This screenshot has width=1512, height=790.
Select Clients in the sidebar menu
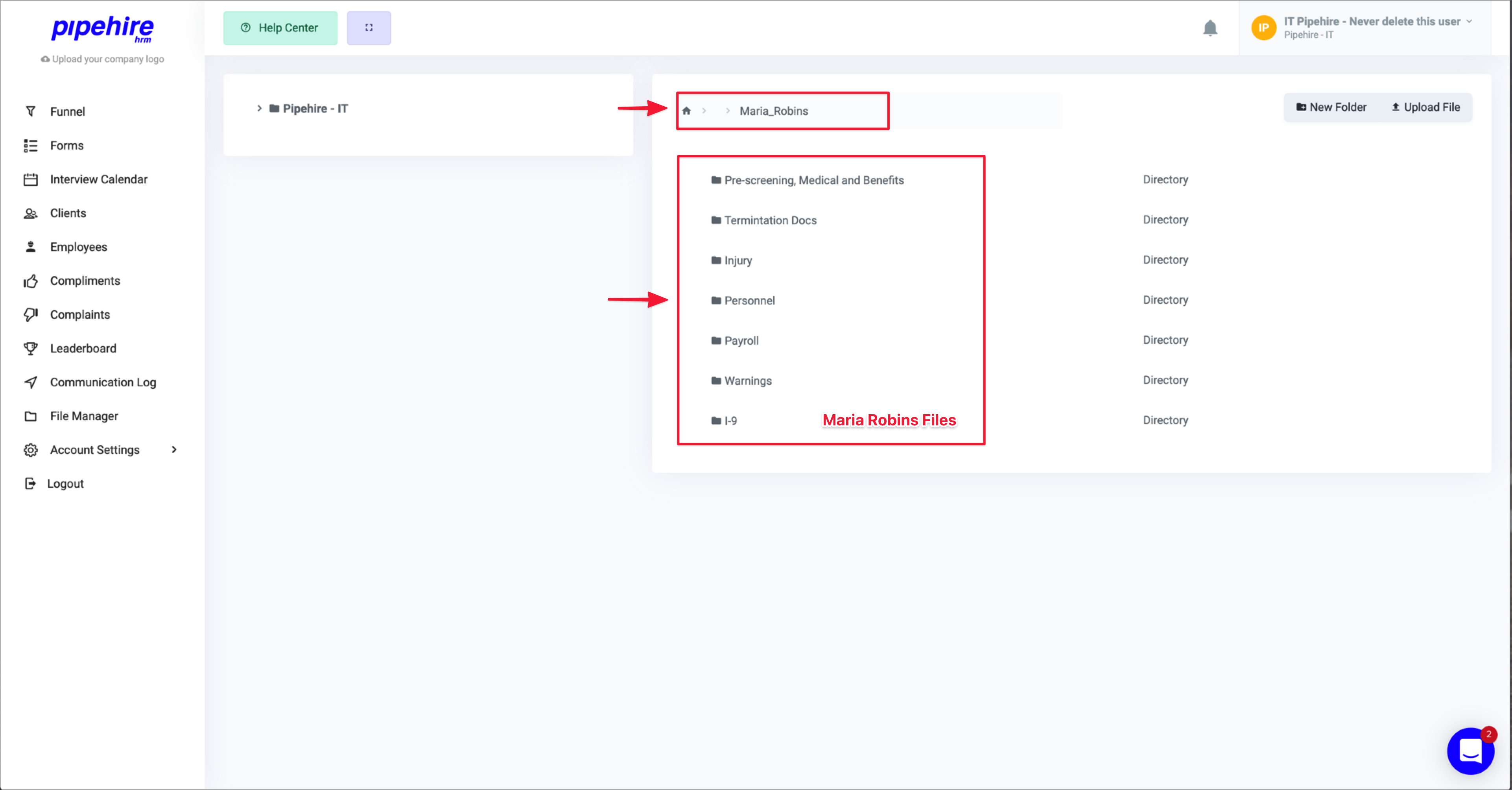point(68,213)
